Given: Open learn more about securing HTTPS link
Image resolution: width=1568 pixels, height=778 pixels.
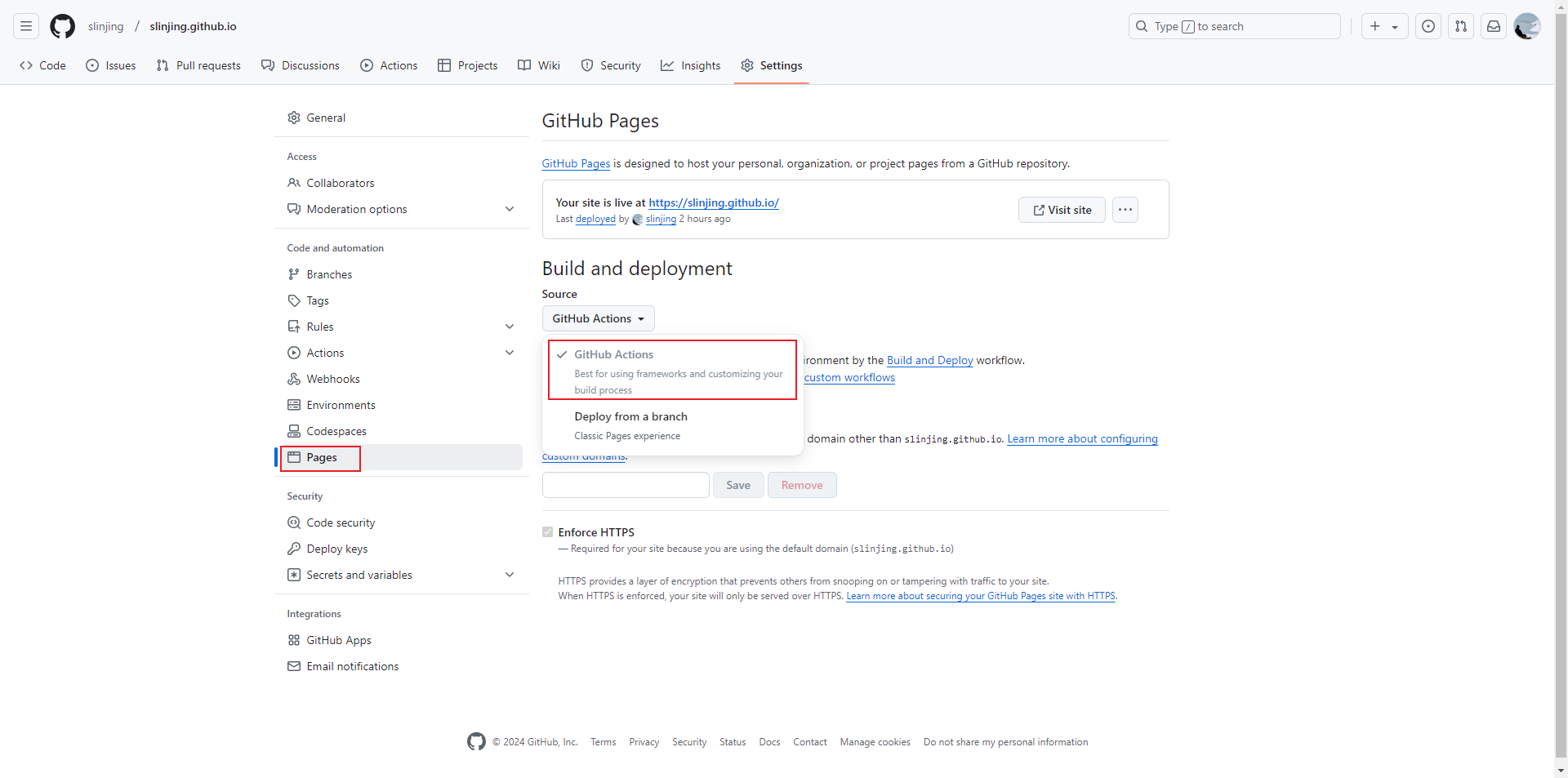Looking at the screenshot, I should point(981,596).
